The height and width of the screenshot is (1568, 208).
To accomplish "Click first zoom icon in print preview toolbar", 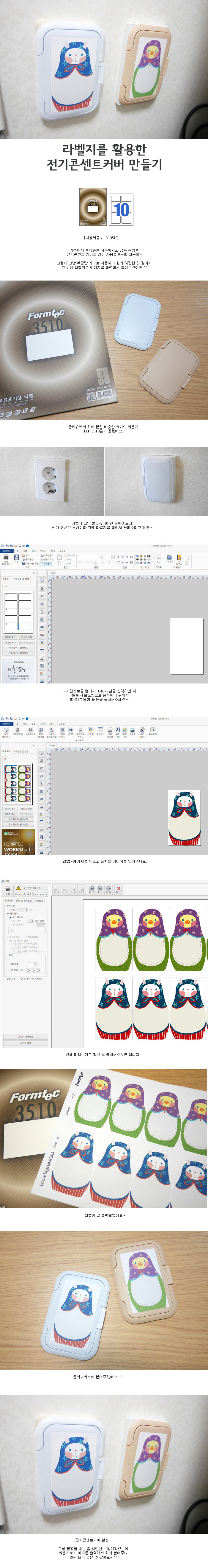I will coord(92,889).
